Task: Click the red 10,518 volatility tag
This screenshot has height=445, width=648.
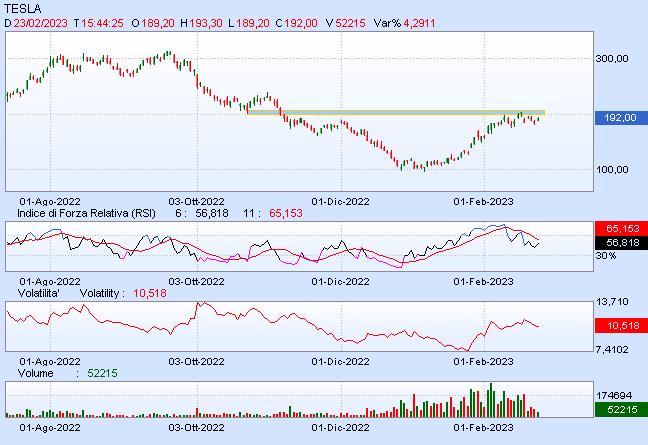Action: pyautogui.click(x=621, y=326)
